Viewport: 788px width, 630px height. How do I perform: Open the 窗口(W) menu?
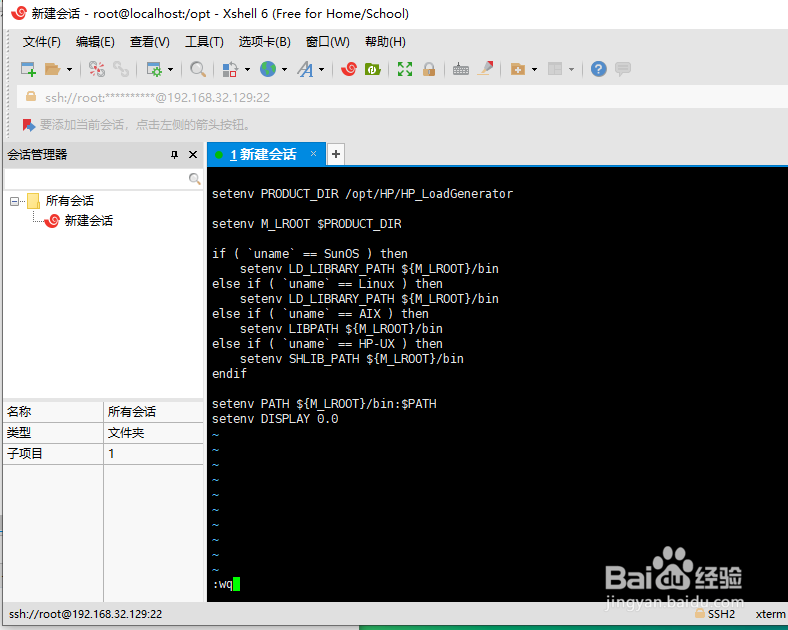click(328, 42)
